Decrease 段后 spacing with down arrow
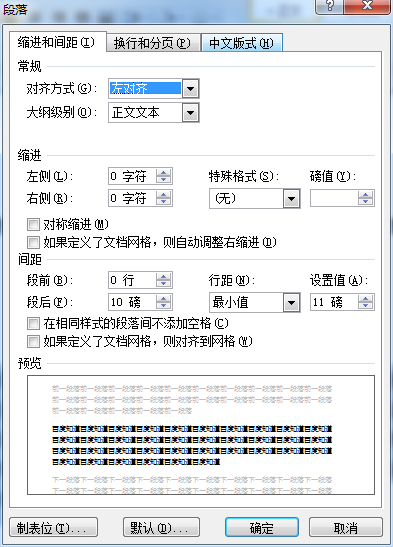 [x=164, y=306]
